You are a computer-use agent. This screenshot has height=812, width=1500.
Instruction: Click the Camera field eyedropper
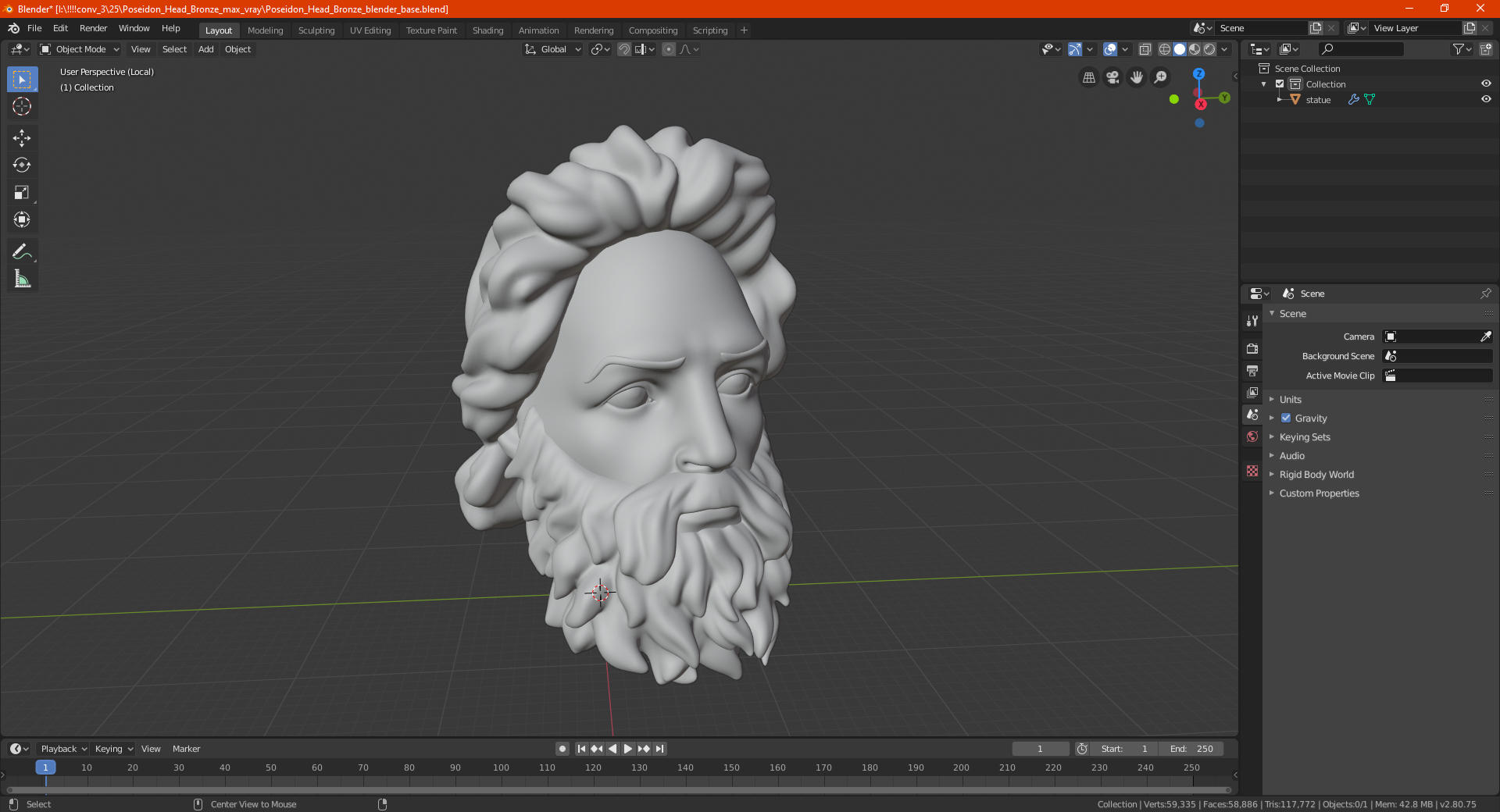coord(1485,337)
